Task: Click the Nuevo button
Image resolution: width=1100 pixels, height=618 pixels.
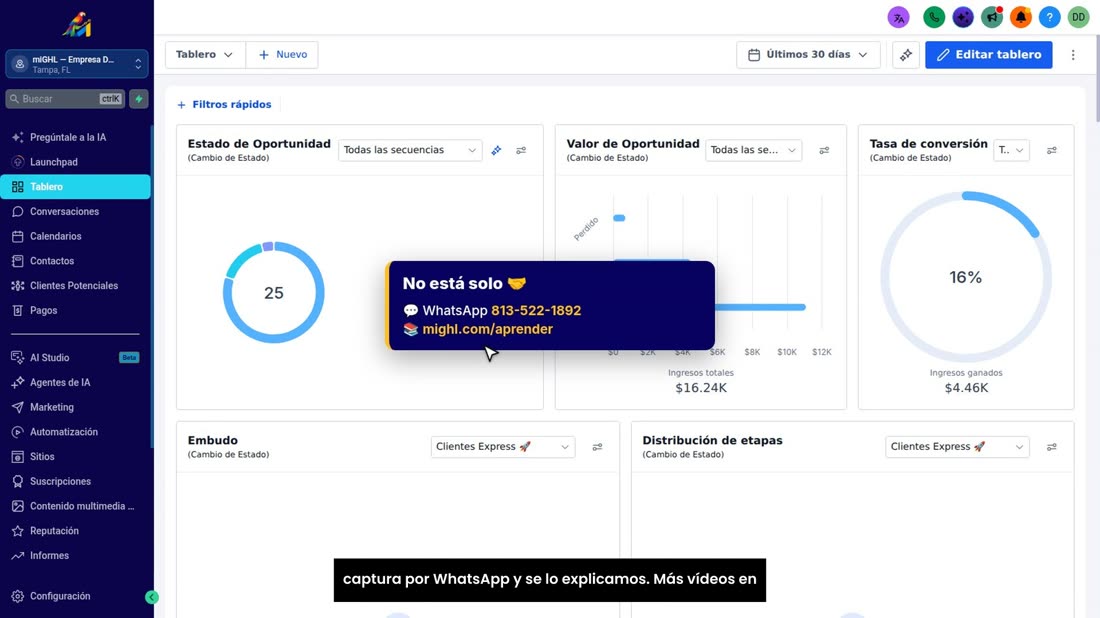Action: 282,55
